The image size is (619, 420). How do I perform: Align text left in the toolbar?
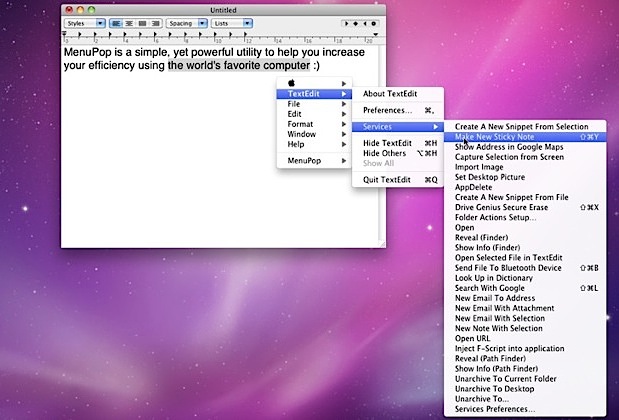(x=116, y=23)
